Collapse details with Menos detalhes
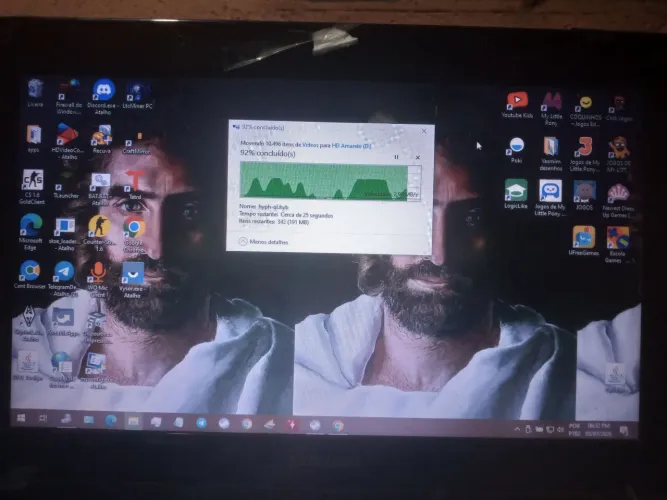This screenshot has width=667, height=500. coord(263,241)
